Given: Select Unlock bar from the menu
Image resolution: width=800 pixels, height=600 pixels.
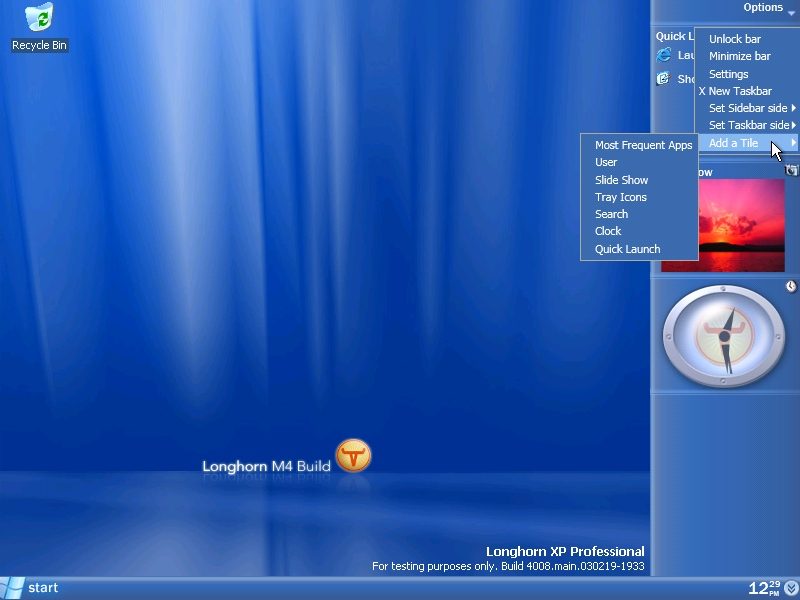Looking at the screenshot, I should pos(747,39).
